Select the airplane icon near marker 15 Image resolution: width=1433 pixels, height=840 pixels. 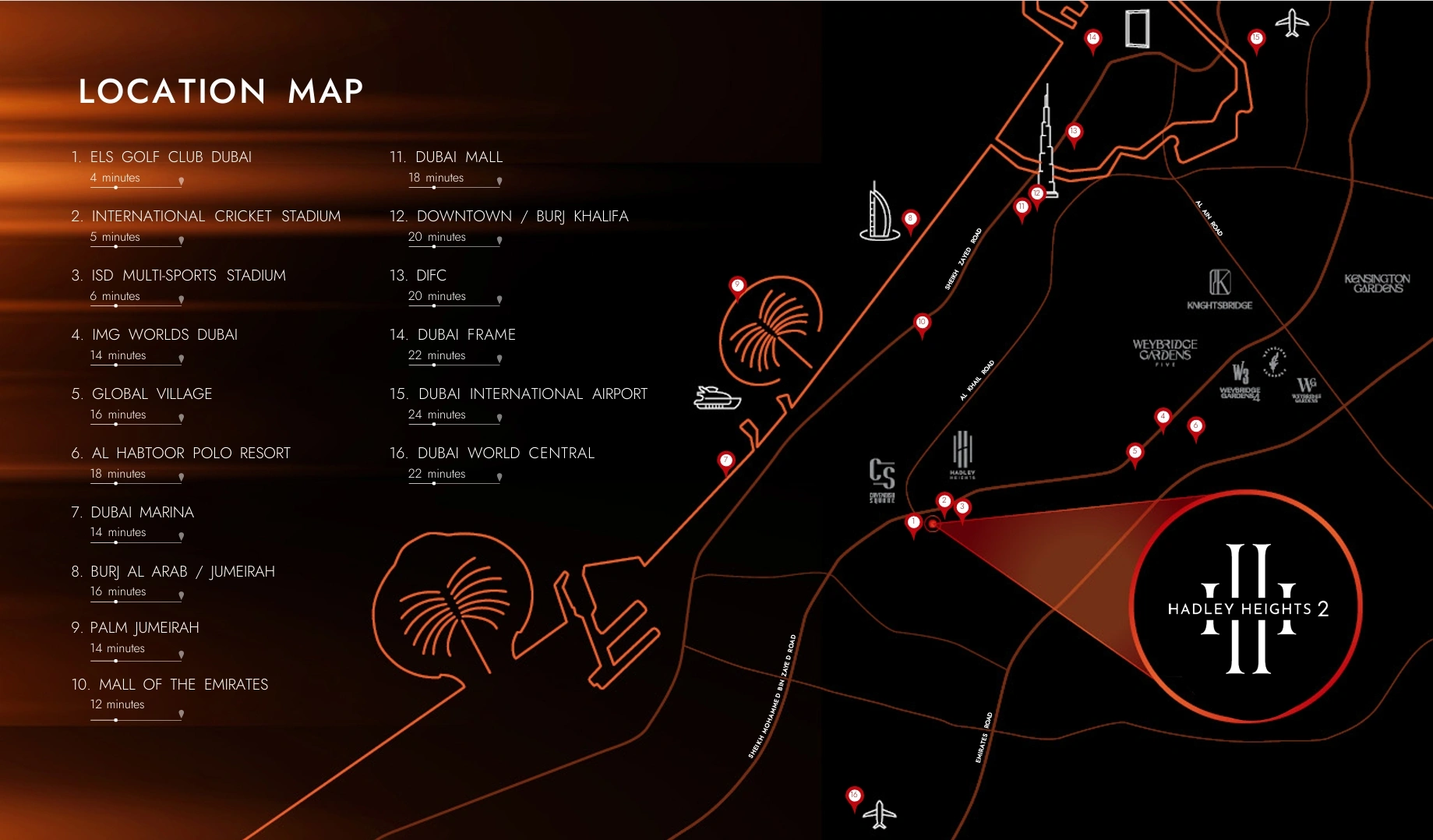[x=1292, y=23]
